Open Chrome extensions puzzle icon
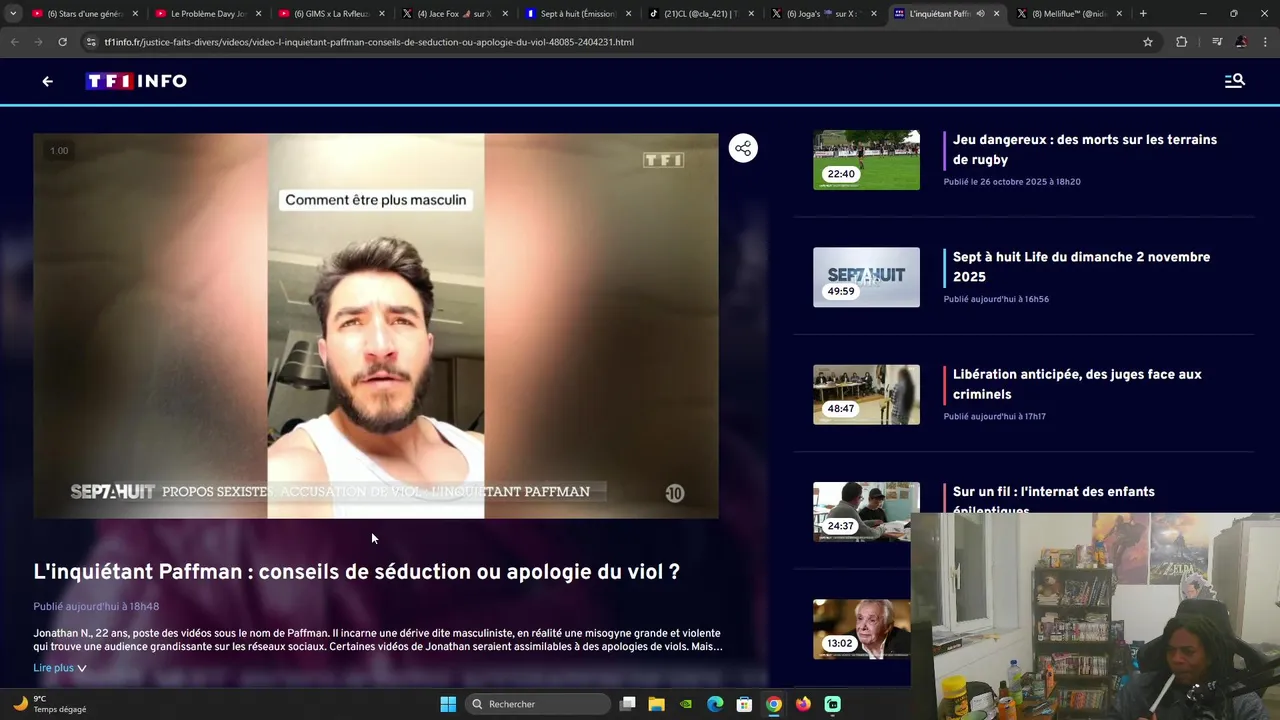This screenshot has width=1280, height=720. coord(1181,42)
